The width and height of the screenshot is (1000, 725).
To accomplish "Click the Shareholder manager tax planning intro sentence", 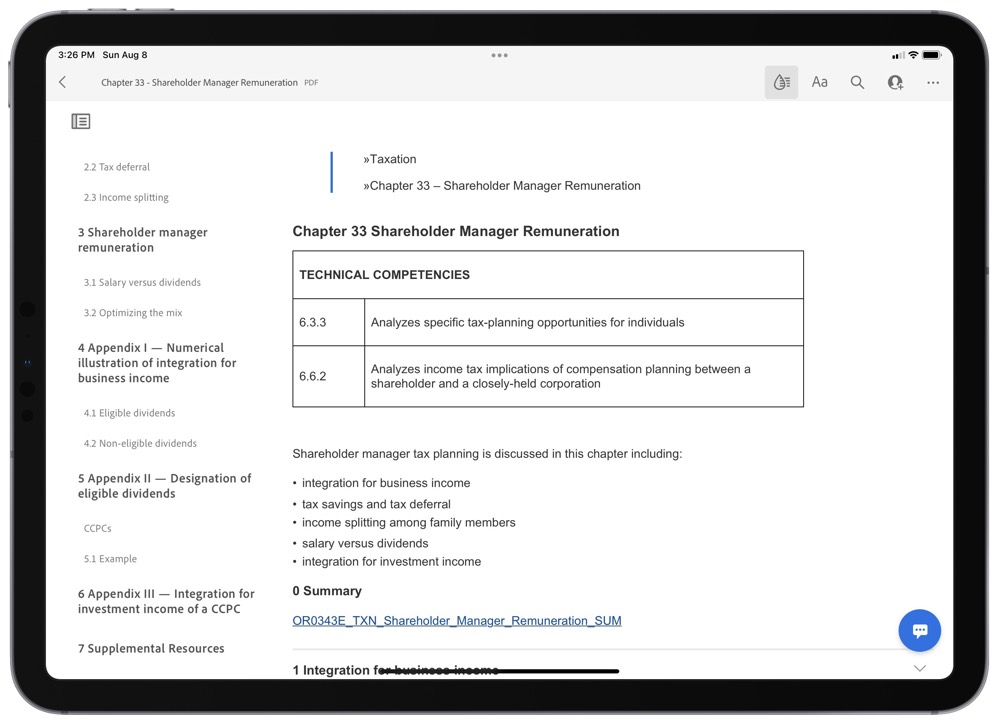I will click(487, 454).
